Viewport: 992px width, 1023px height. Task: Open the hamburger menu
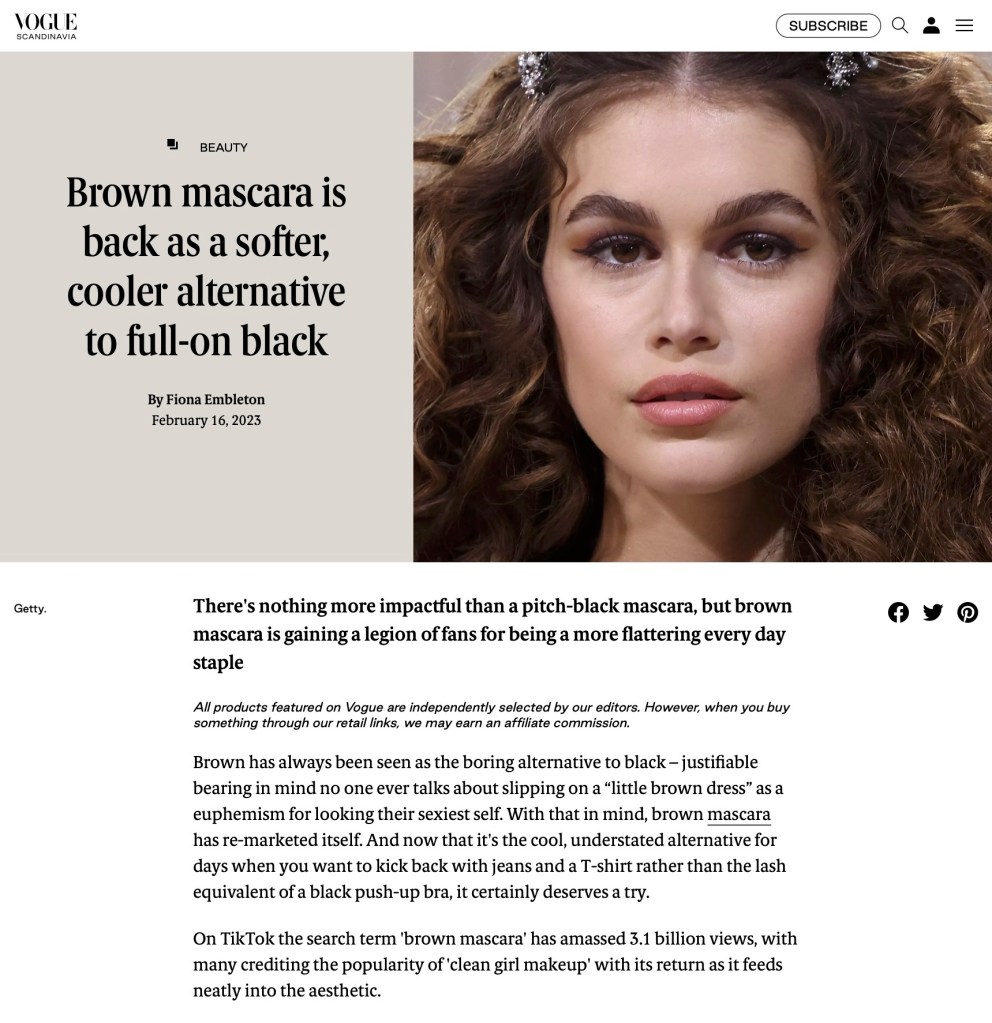pyautogui.click(x=964, y=25)
